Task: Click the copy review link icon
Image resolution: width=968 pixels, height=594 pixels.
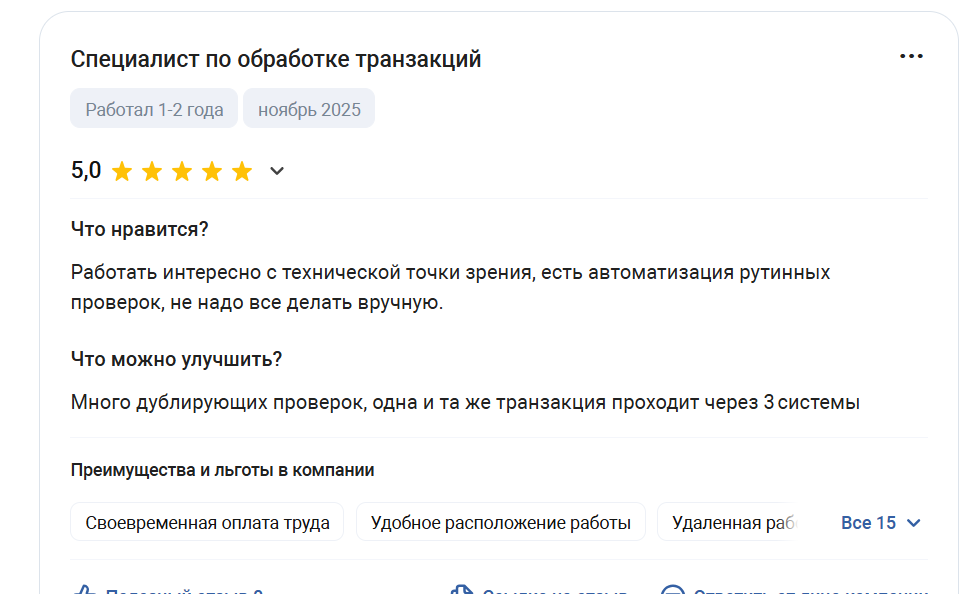Action: coord(461,590)
